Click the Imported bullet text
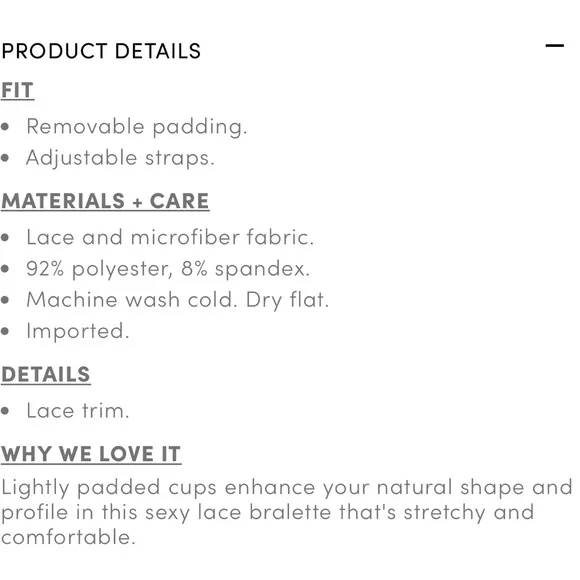Screen dimensions: 580x580 point(78,331)
